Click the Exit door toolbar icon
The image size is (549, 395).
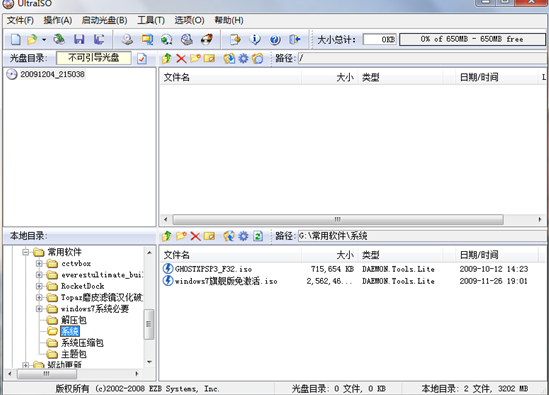coord(295,39)
